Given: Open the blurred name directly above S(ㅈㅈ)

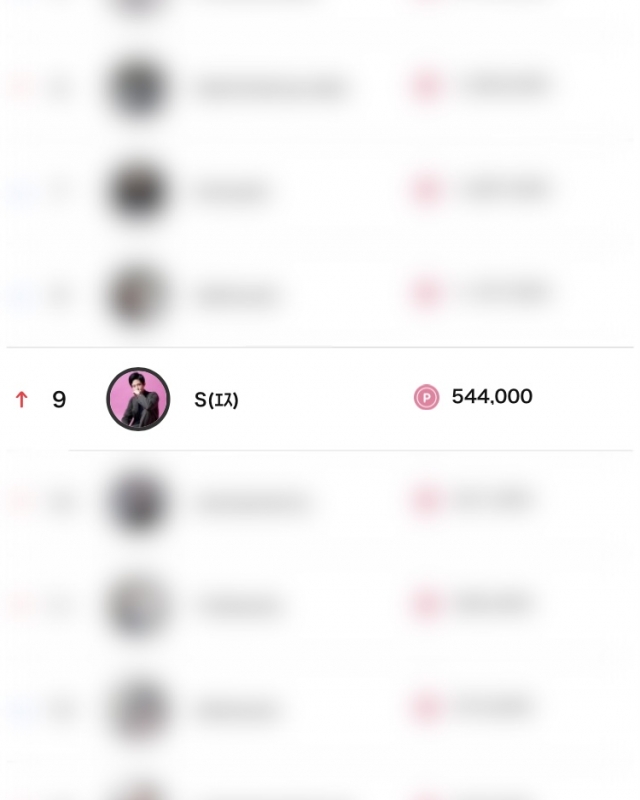Looking at the screenshot, I should (237, 296).
